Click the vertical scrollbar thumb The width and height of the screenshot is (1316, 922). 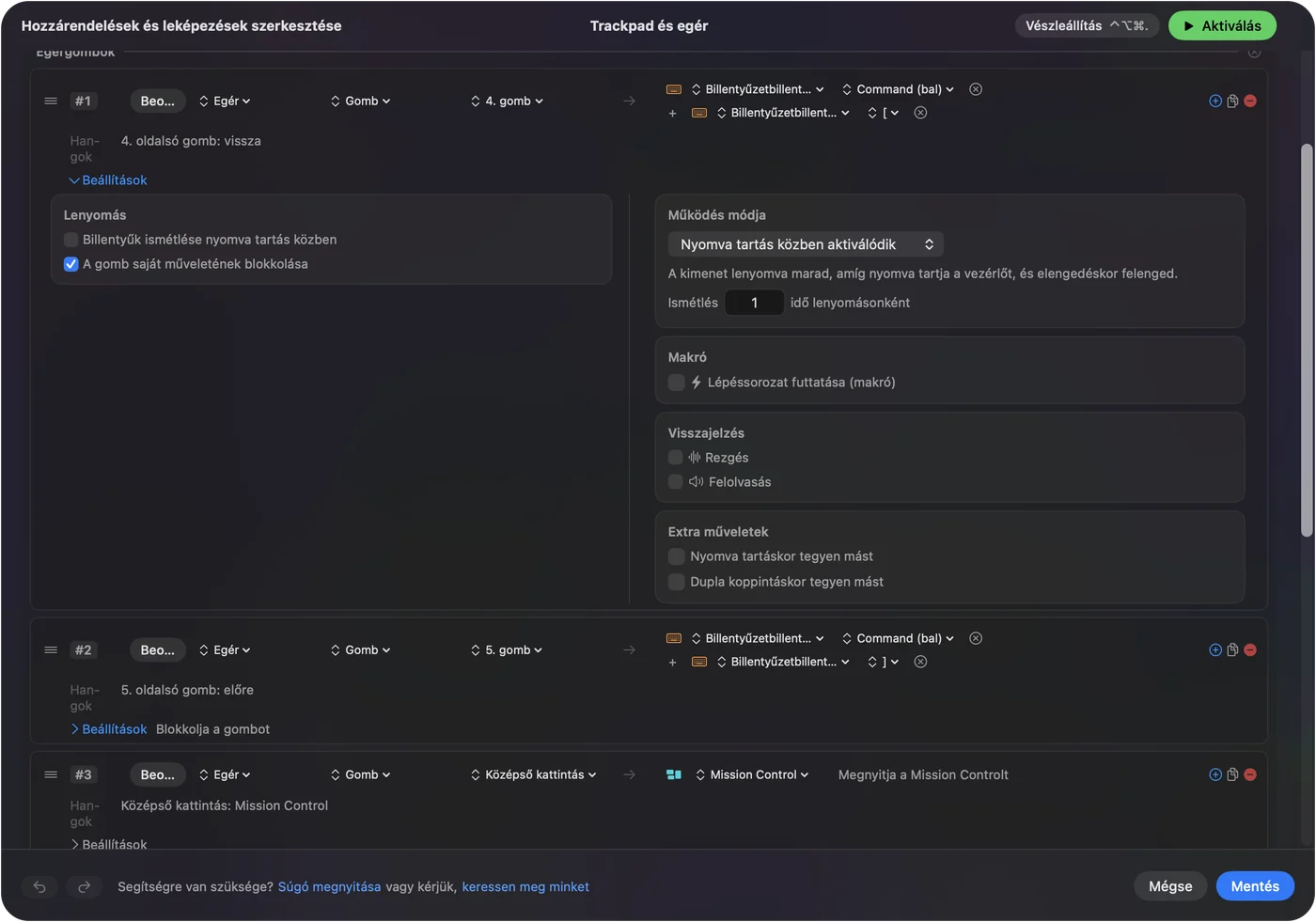click(1307, 340)
